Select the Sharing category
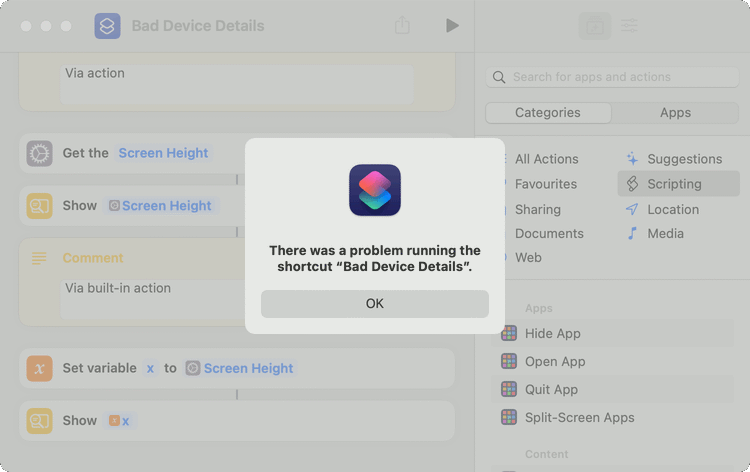The width and height of the screenshot is (750, 472). click(538, 209)
